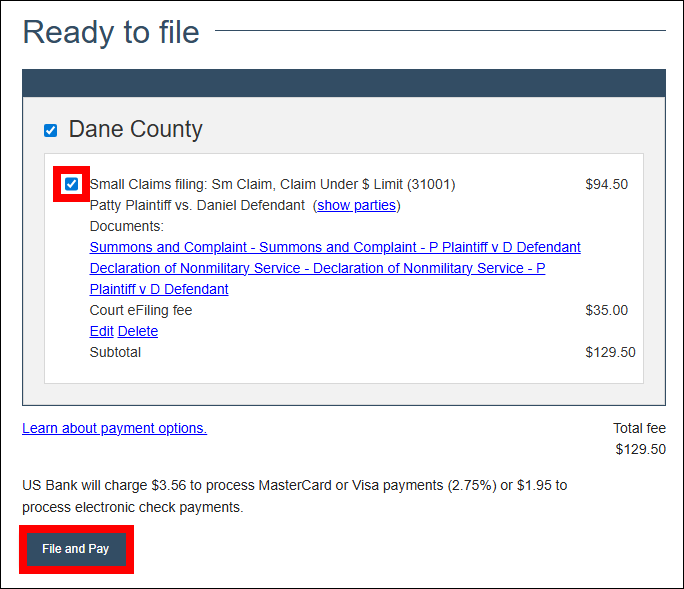Screen dimensions: 684x589
Task: Open the Summons and Complaint document link
Action: click(335, 247)
